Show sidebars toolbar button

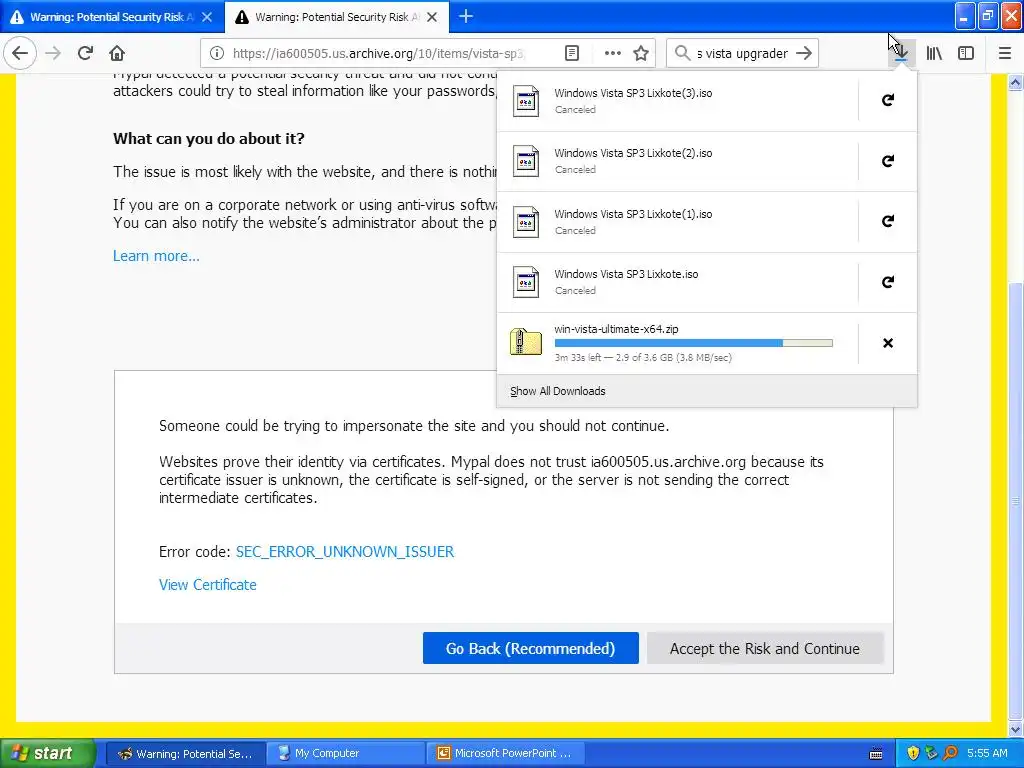point(966,53)
